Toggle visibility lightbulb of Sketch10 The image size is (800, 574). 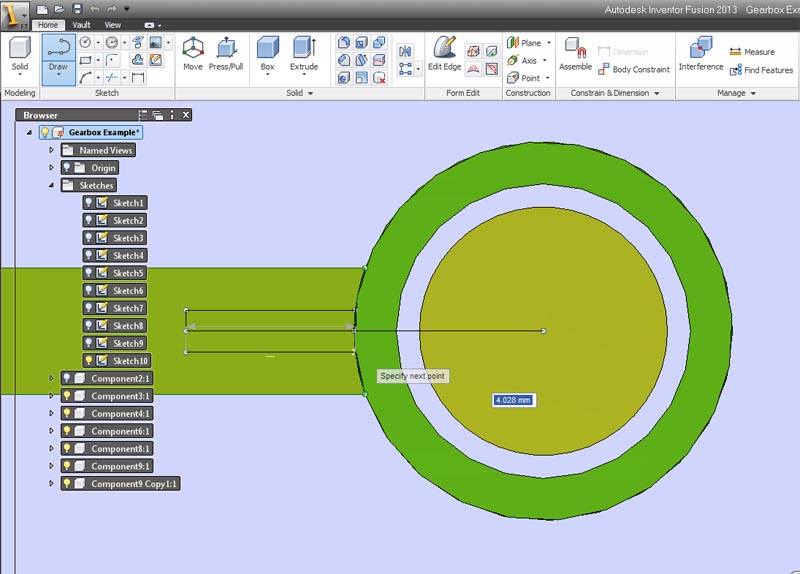click(x=89, y=361)
